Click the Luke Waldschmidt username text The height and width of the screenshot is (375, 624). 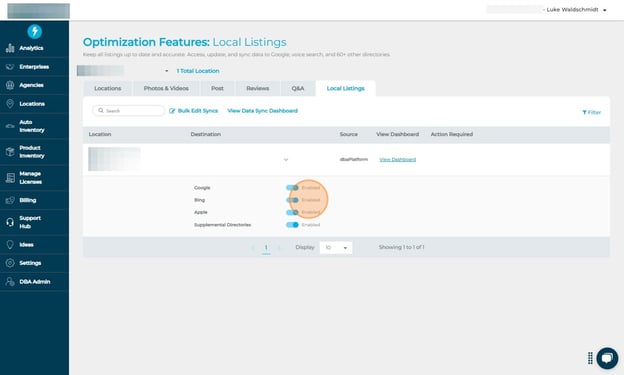572,10
